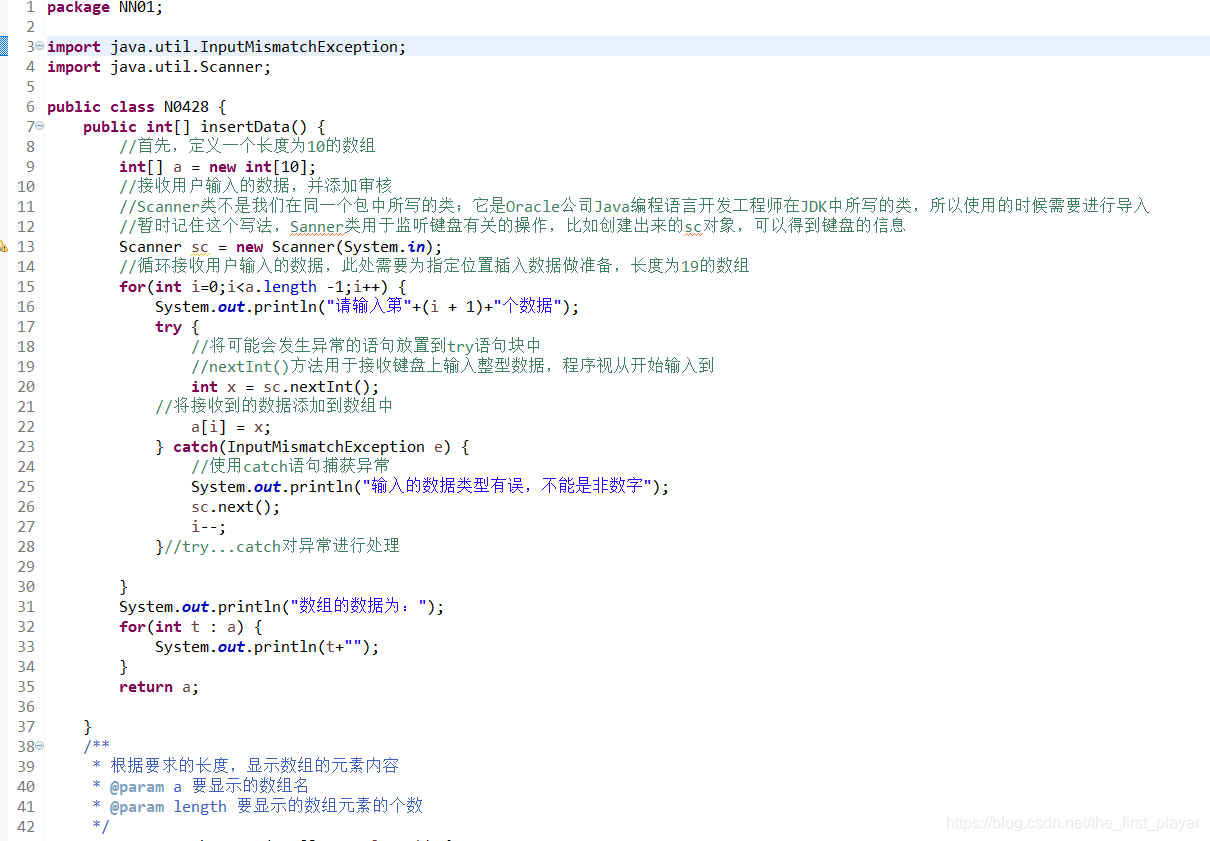Click the 'return a;' statement
1210x841 pixels.
coord(159,687)
